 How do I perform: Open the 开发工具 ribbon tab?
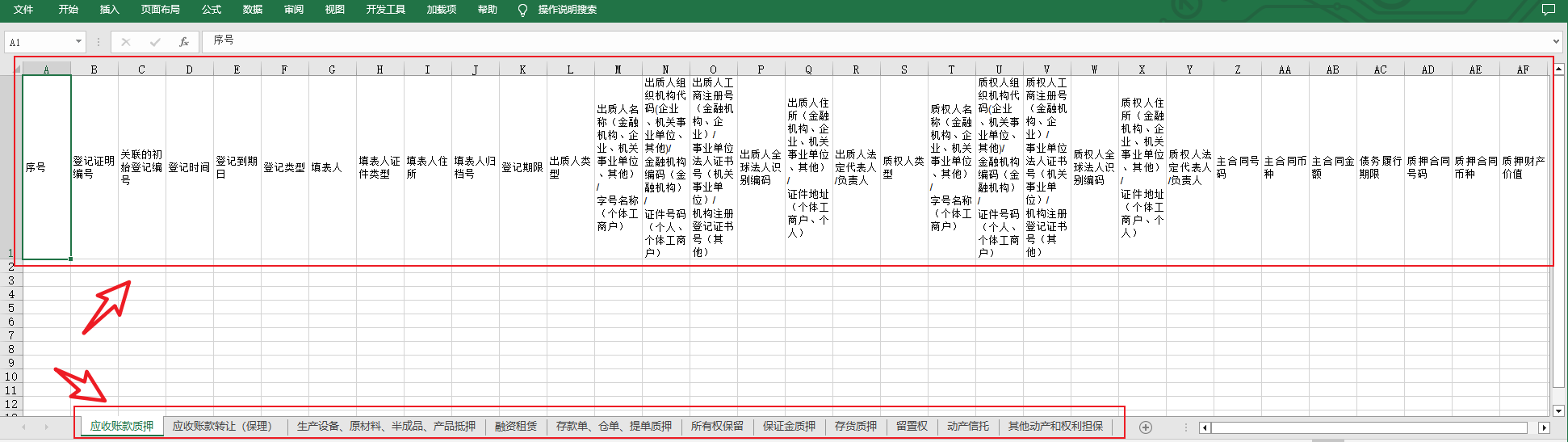click(385, 10)
